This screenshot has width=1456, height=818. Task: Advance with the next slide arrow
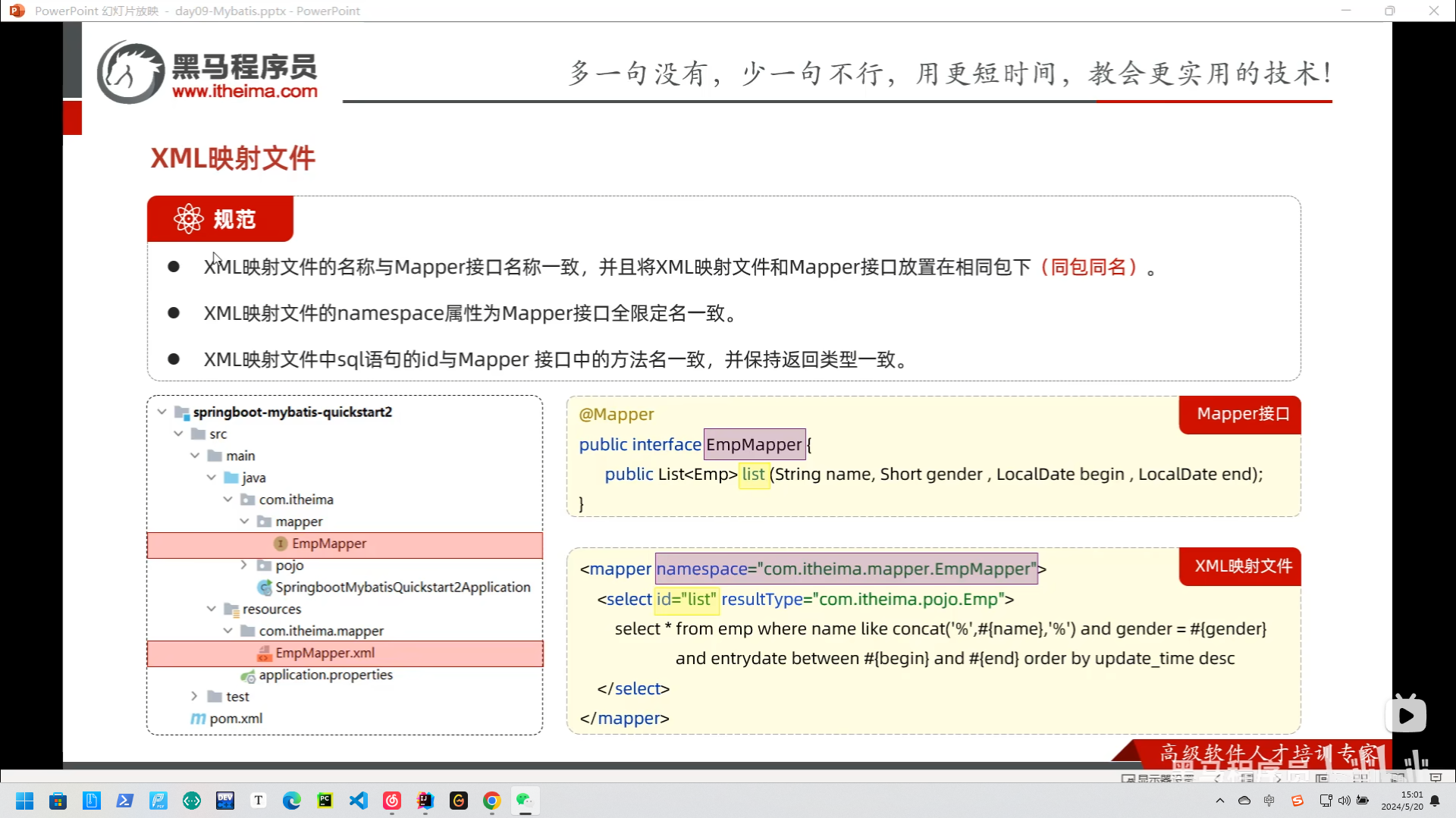(x=1278, y=778)
